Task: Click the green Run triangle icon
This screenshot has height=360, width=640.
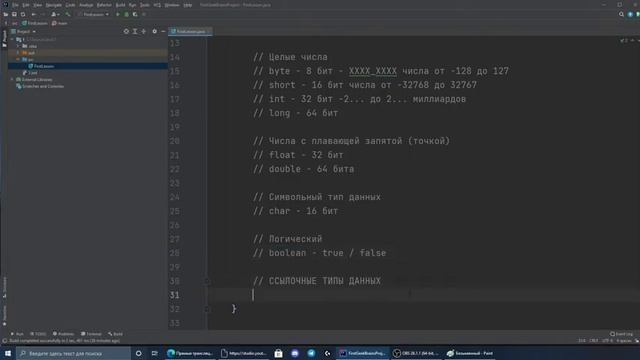Action: [118, 14]
